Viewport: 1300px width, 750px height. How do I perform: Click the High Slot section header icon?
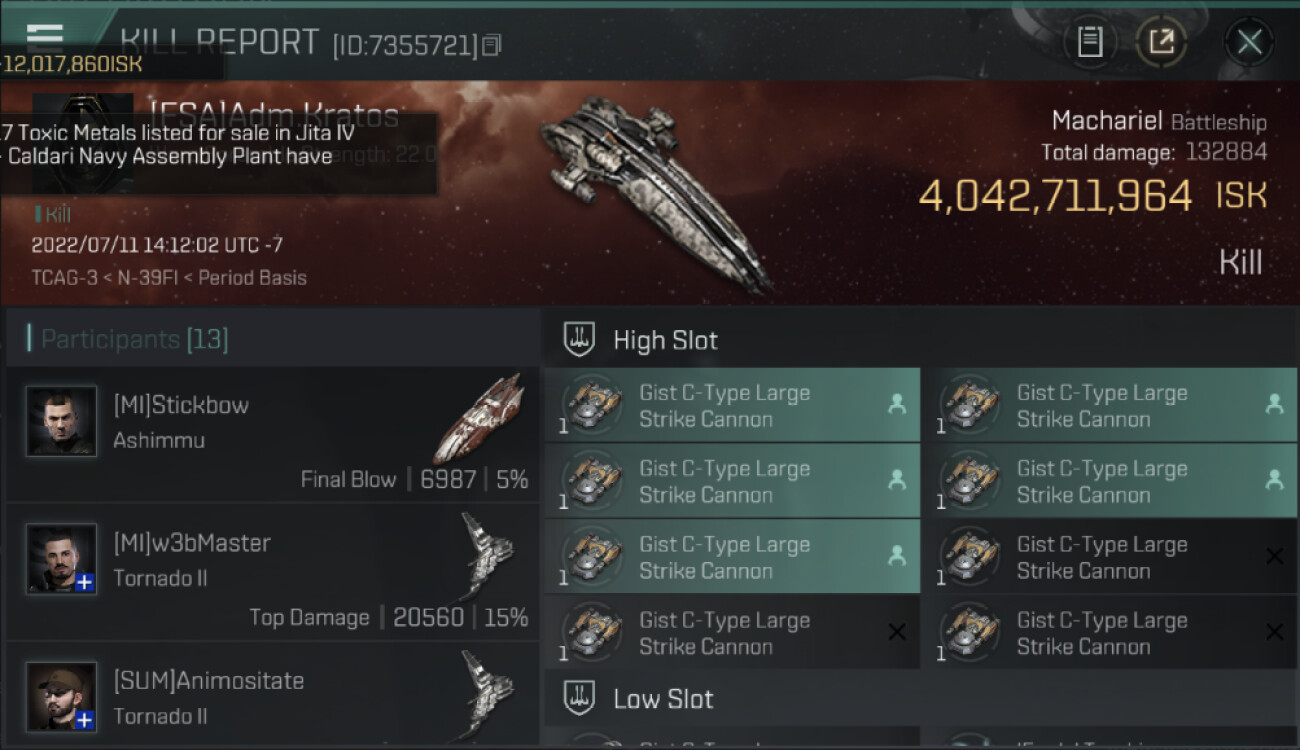[580, 340]
